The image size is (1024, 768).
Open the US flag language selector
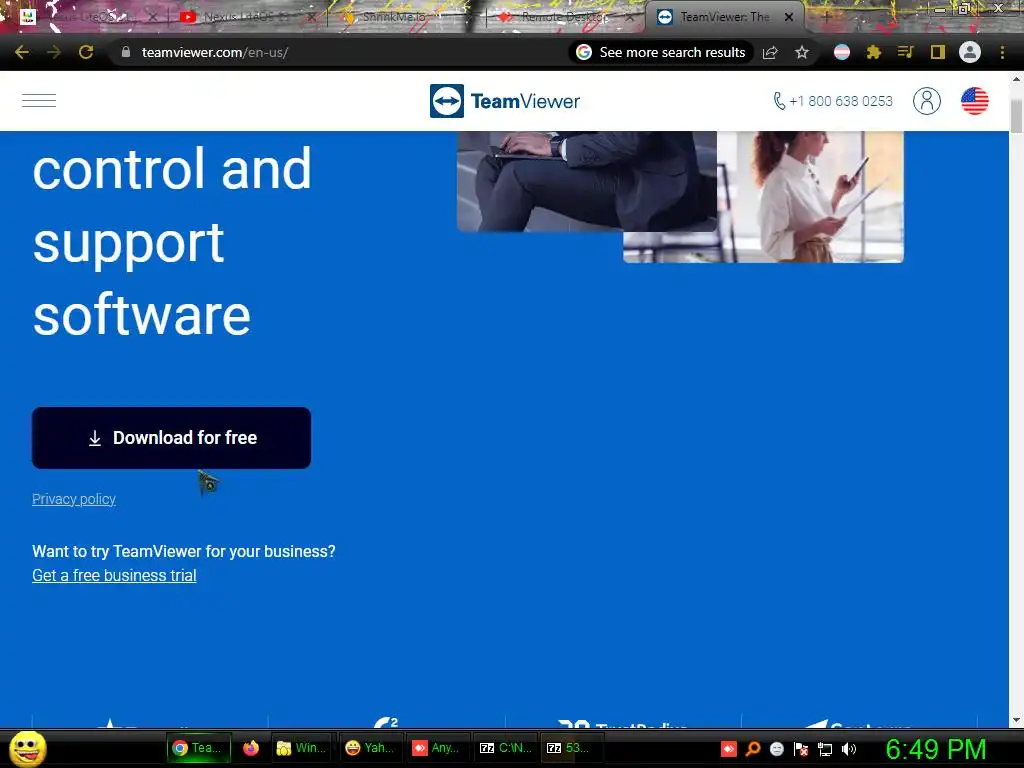click(x=974, y=101)
